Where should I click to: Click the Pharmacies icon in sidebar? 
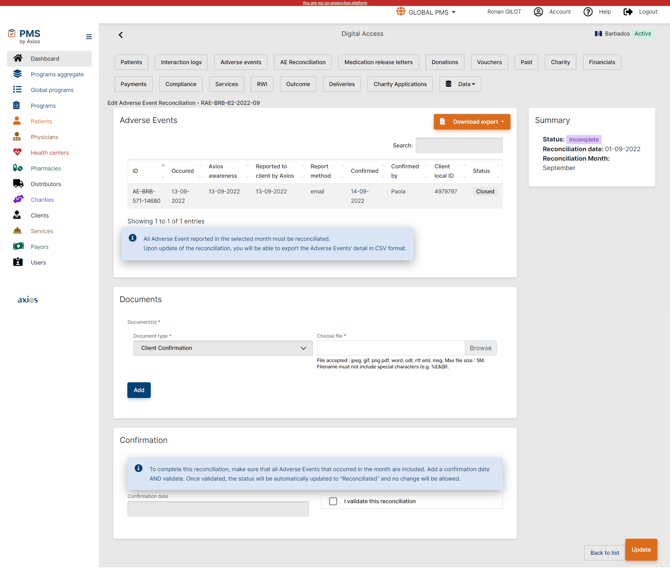coord(17,168)
